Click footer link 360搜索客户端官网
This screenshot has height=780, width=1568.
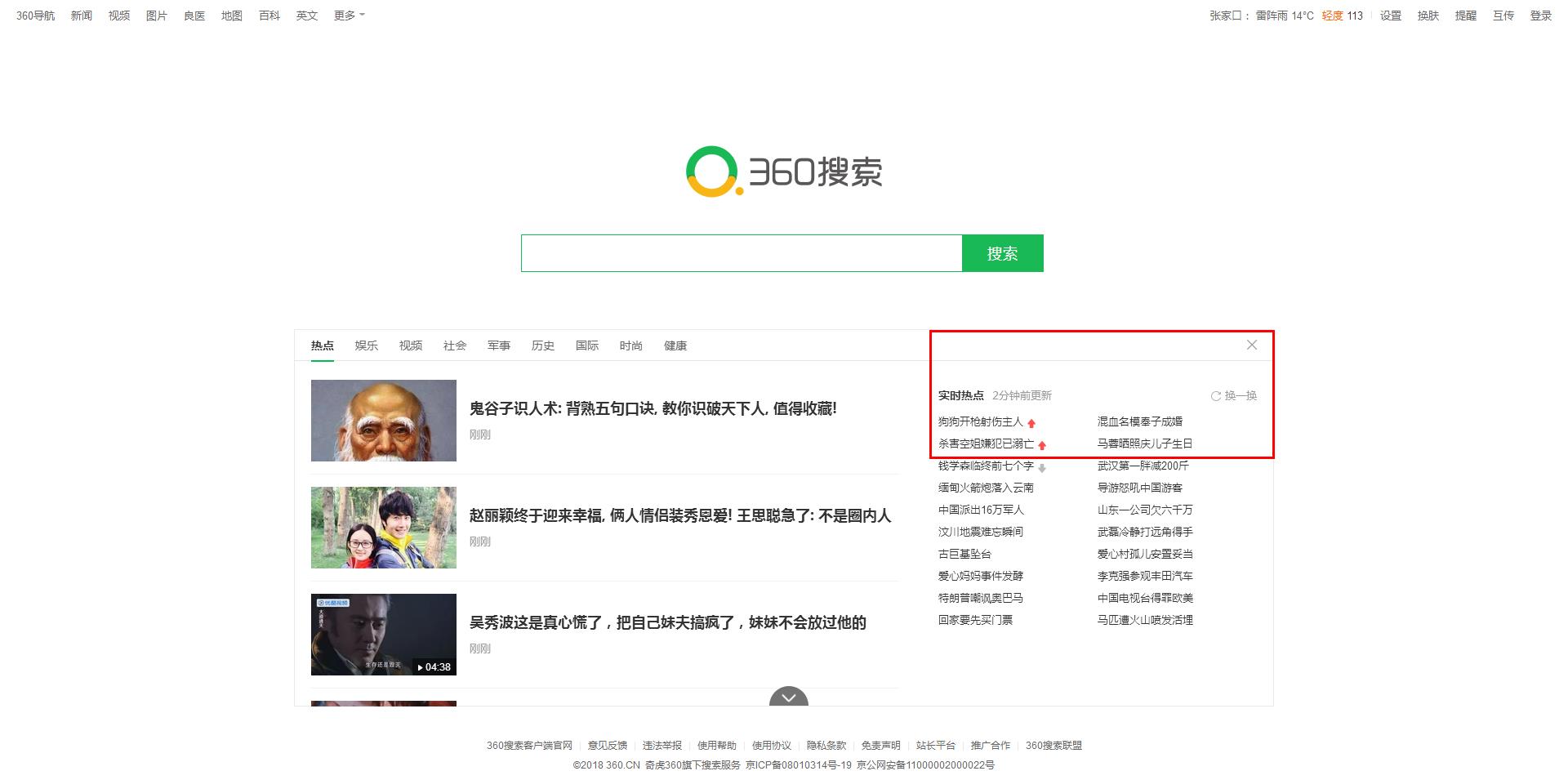(529, 746)
